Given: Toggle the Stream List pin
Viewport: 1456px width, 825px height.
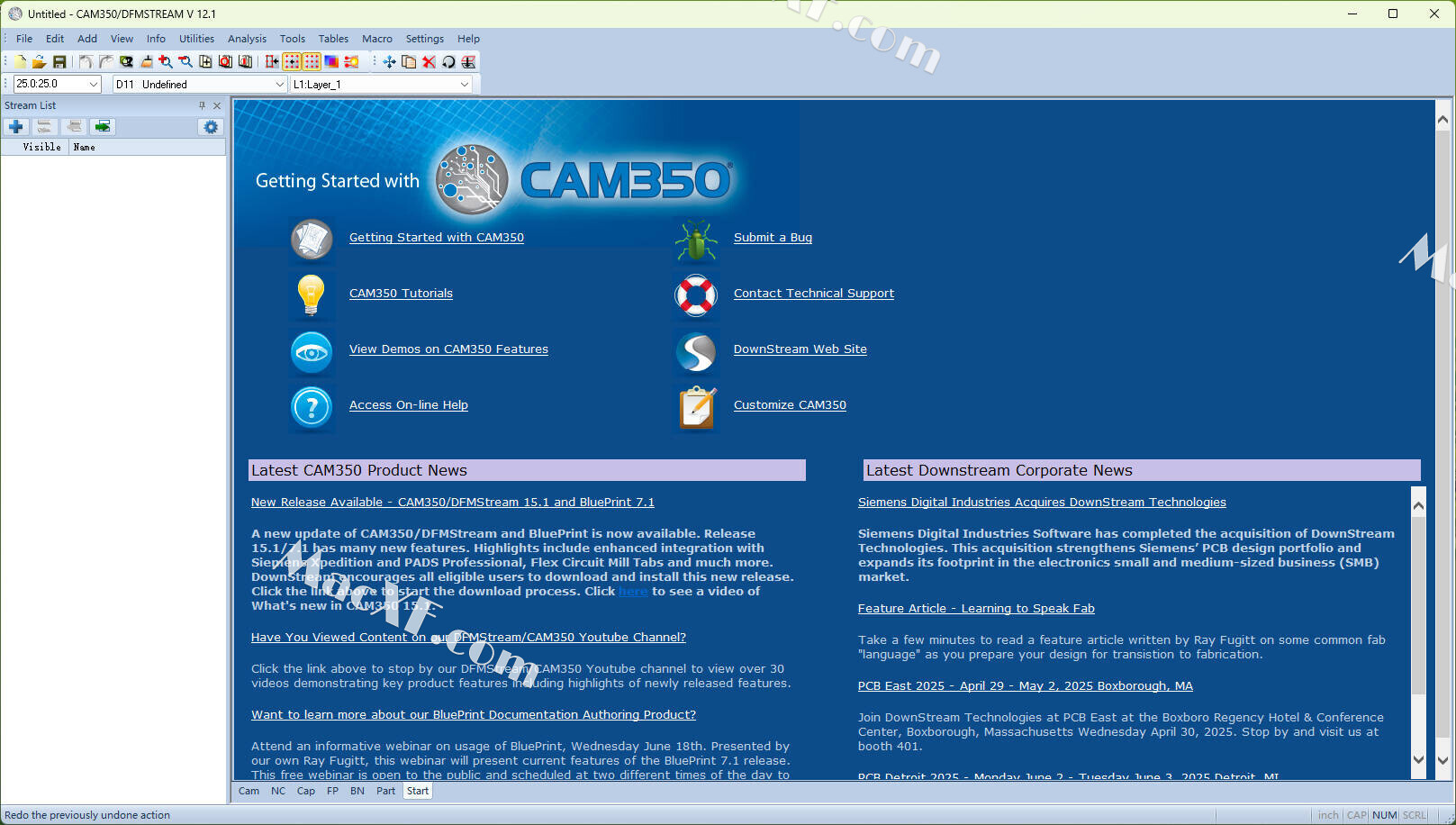Looking at the screenshot, I should click(x=202, y=105).
